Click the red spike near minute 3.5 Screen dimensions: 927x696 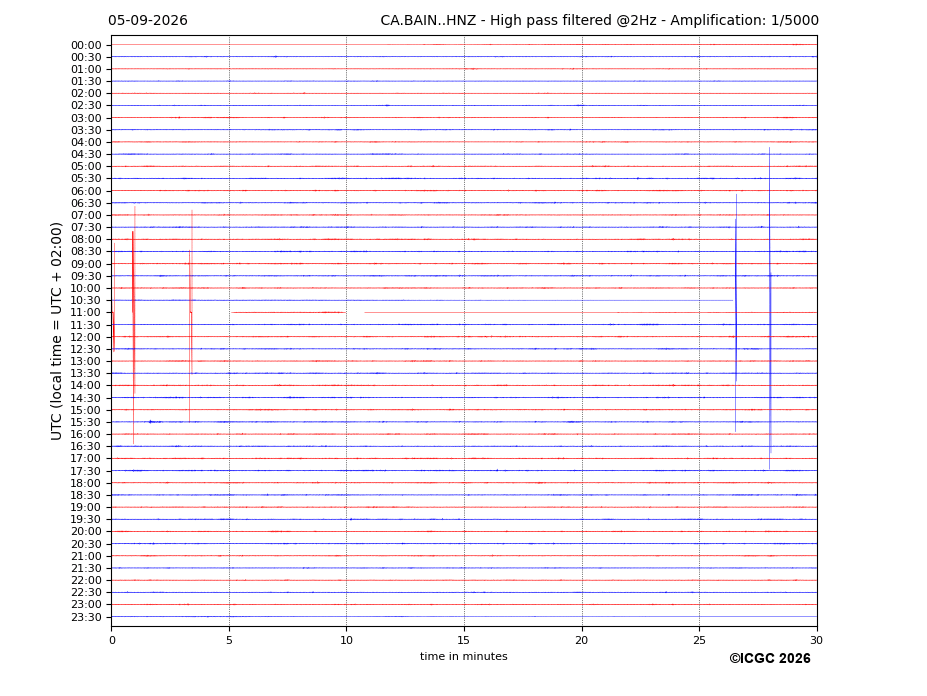[x=191, y=313]
